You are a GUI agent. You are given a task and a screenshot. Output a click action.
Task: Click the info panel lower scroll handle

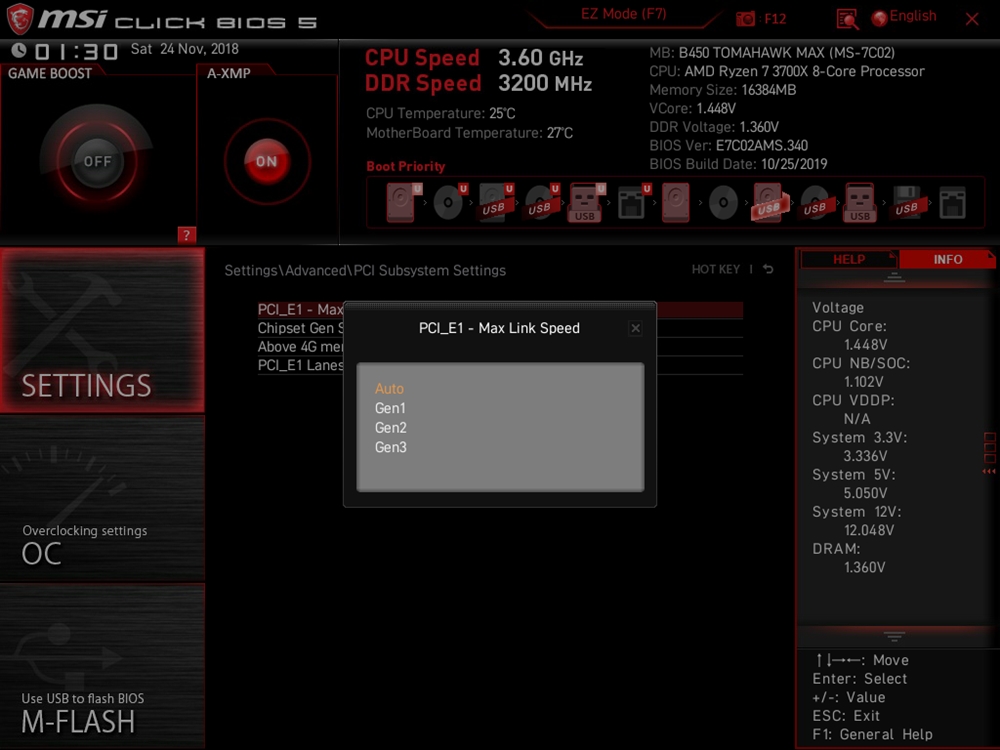point(894,636)
